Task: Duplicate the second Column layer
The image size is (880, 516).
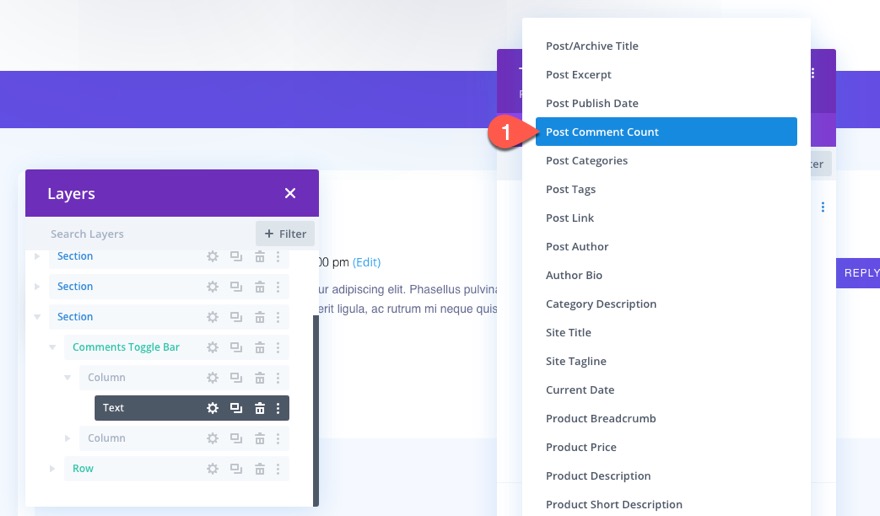Action: [236, 439]
